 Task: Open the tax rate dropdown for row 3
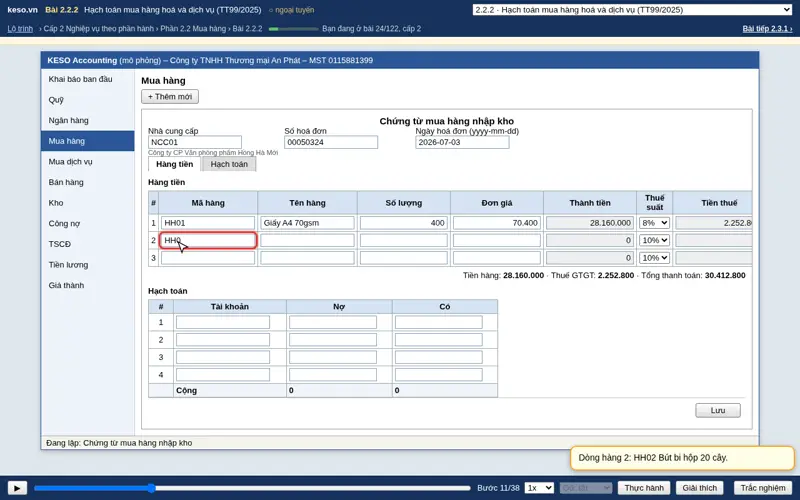point(654,258)
